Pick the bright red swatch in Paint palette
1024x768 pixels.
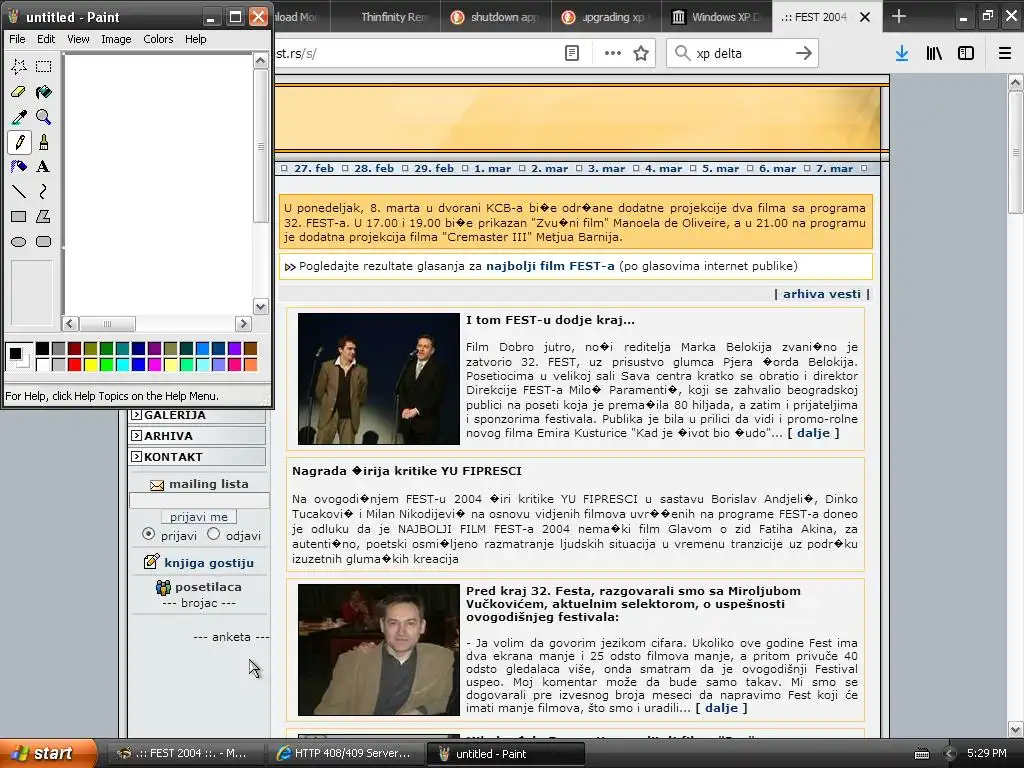point(74,364)
